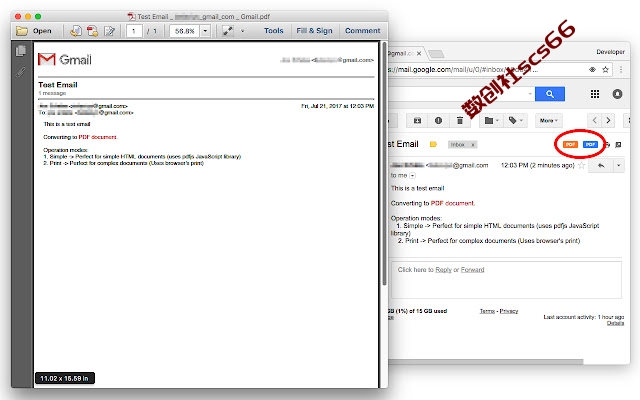Click the create PDF icon in Acrobat toolbar
This screenshot has height=400, width=640.
(x=93, y=31)
